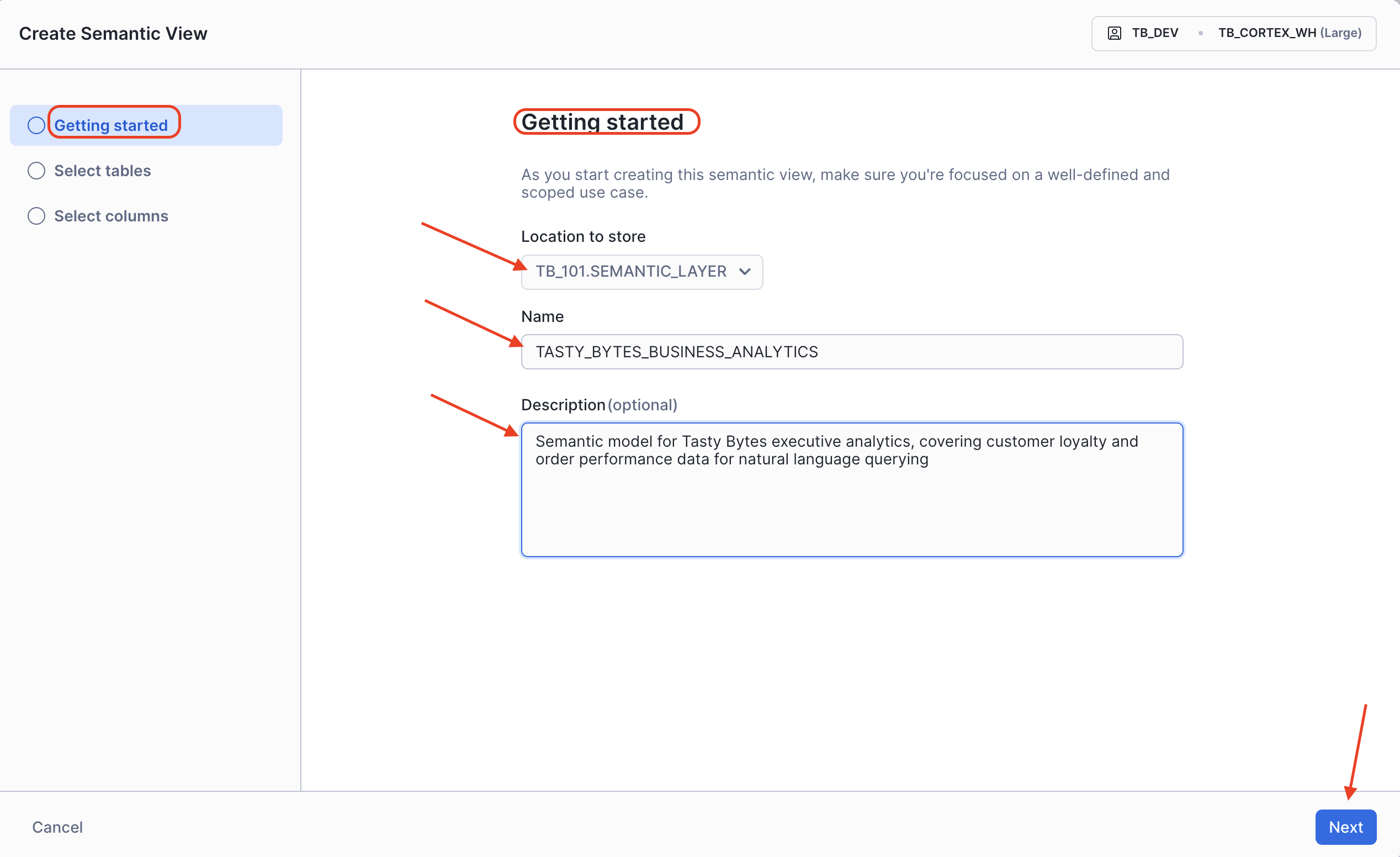Viewport: 1400px width, 857px height.
Task: Click the Select tables step circle
Action: point(36,171)
